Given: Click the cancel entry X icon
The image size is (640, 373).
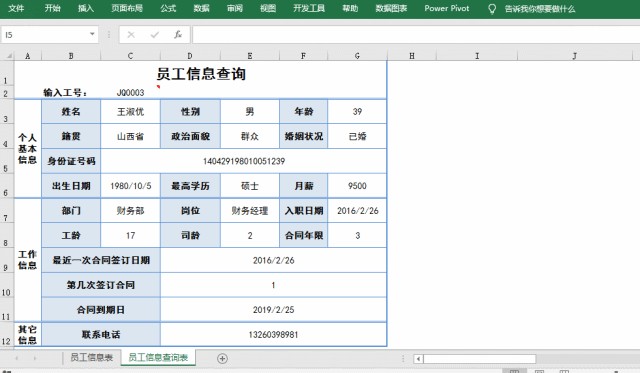Looking at the screenshot, I should [x=131, y=35].
